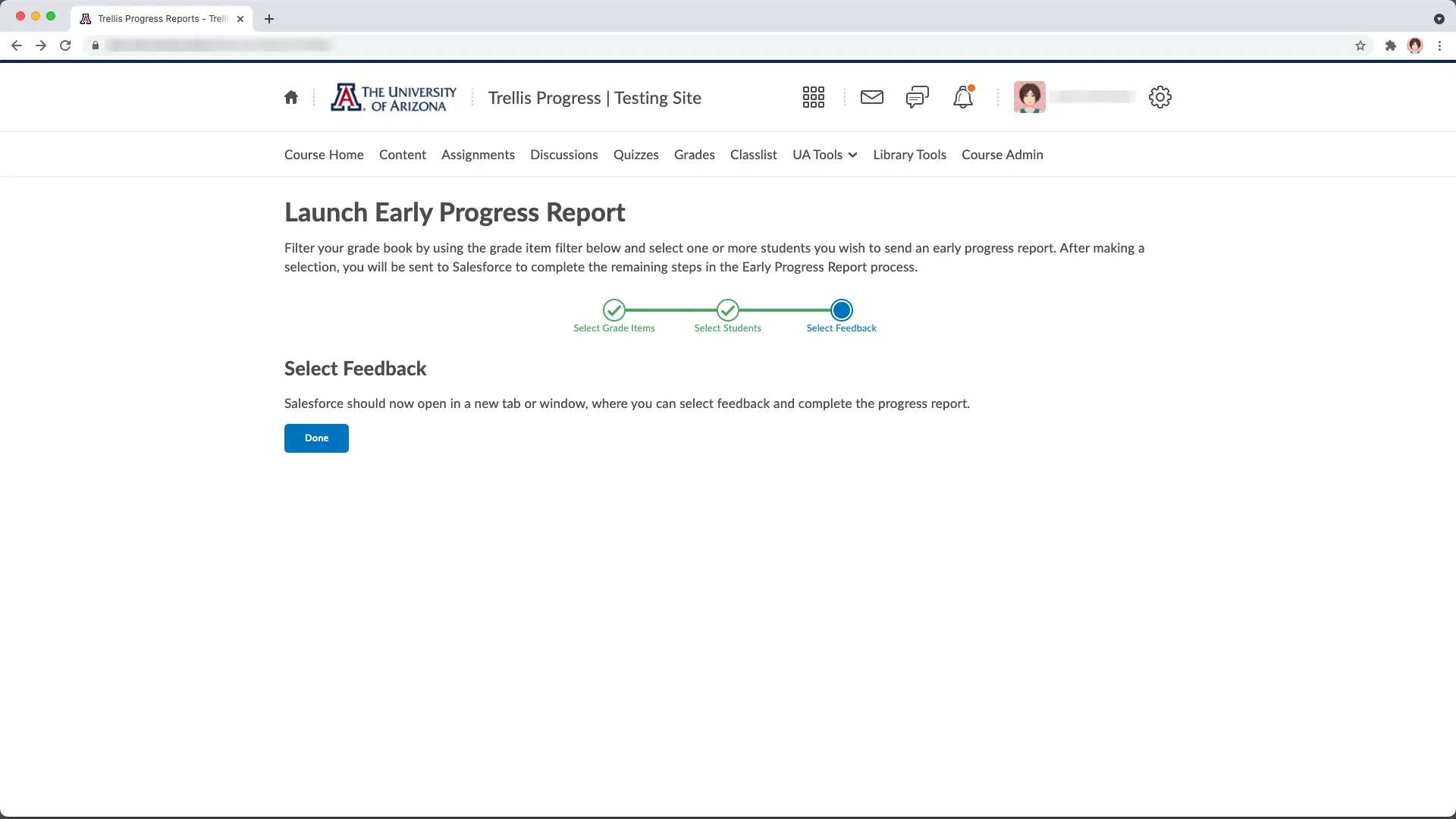Open the Chrome three-dot menu
The width and height of the screenshot is (1456, 819).
(x=1439, y=45)
